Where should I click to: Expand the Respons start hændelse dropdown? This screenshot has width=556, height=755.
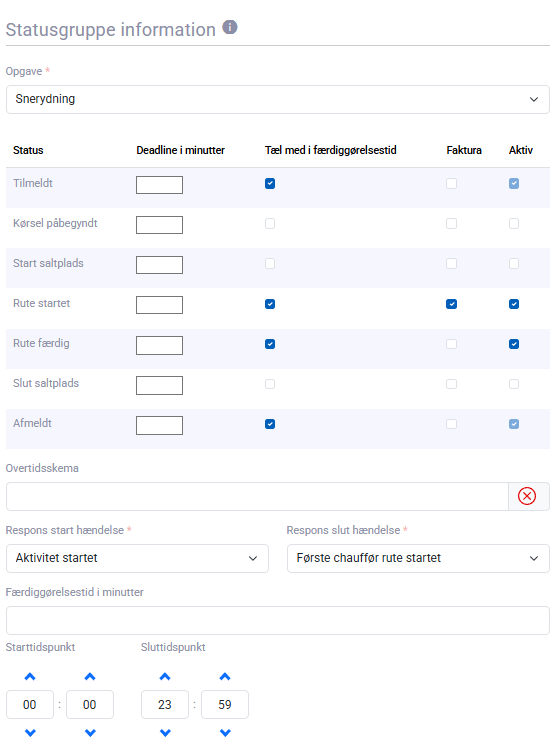(137, 559)
